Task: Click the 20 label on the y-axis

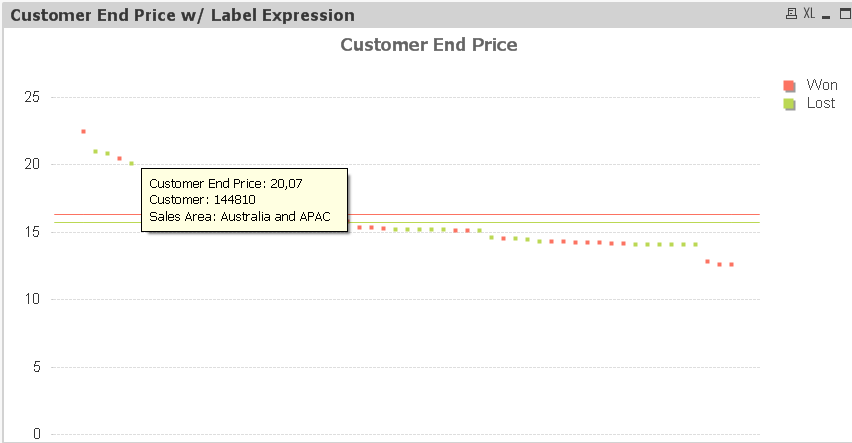Action: (x=32, y=164)
